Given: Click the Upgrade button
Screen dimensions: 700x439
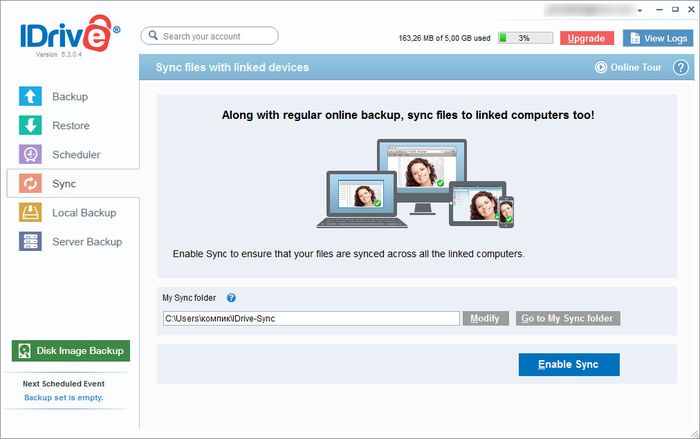Looking at the screenshot, I should (587, 38).
